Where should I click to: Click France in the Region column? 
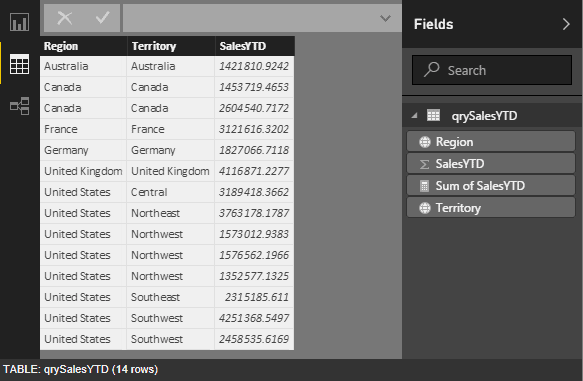pos(61,129)
